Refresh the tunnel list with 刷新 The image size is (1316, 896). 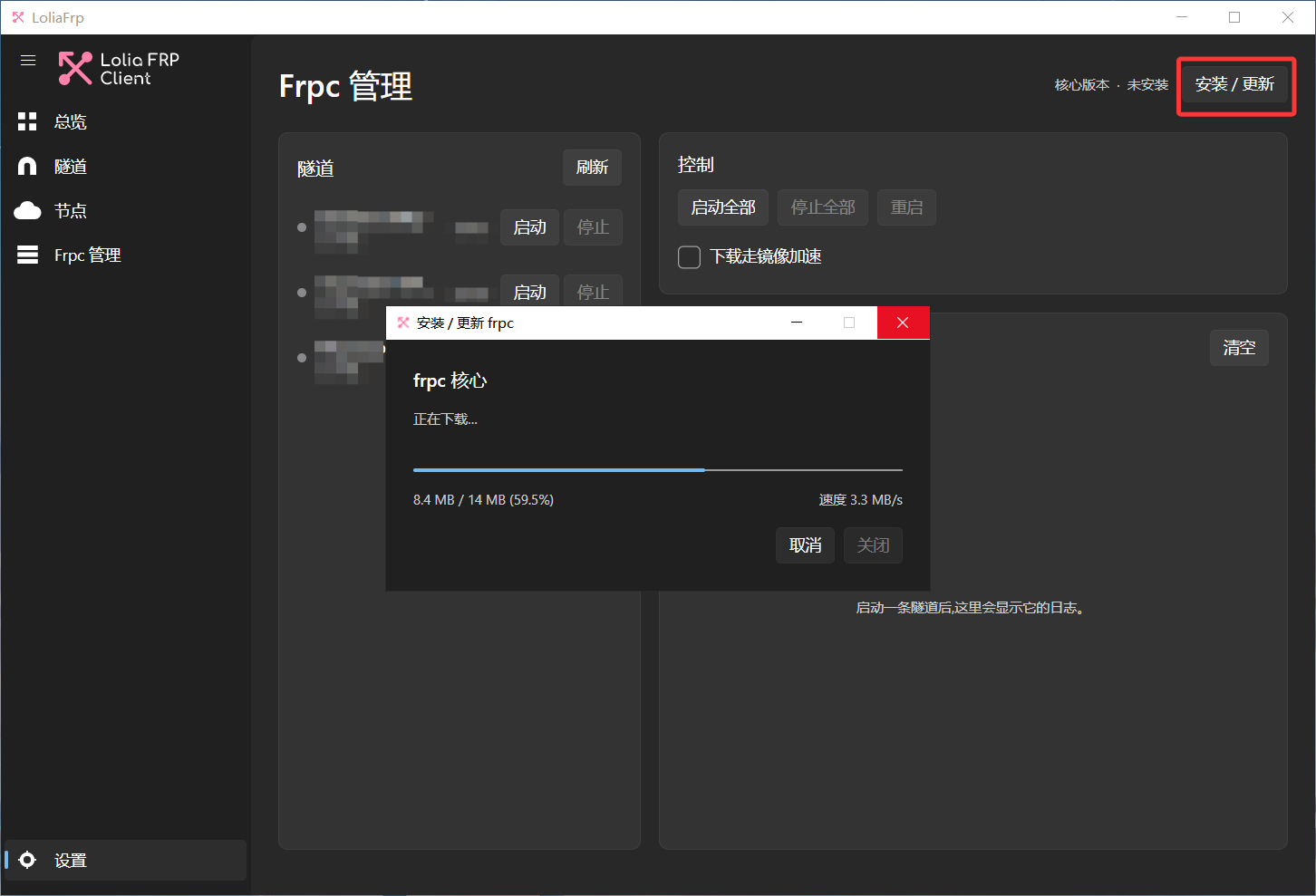pos(592,168)
